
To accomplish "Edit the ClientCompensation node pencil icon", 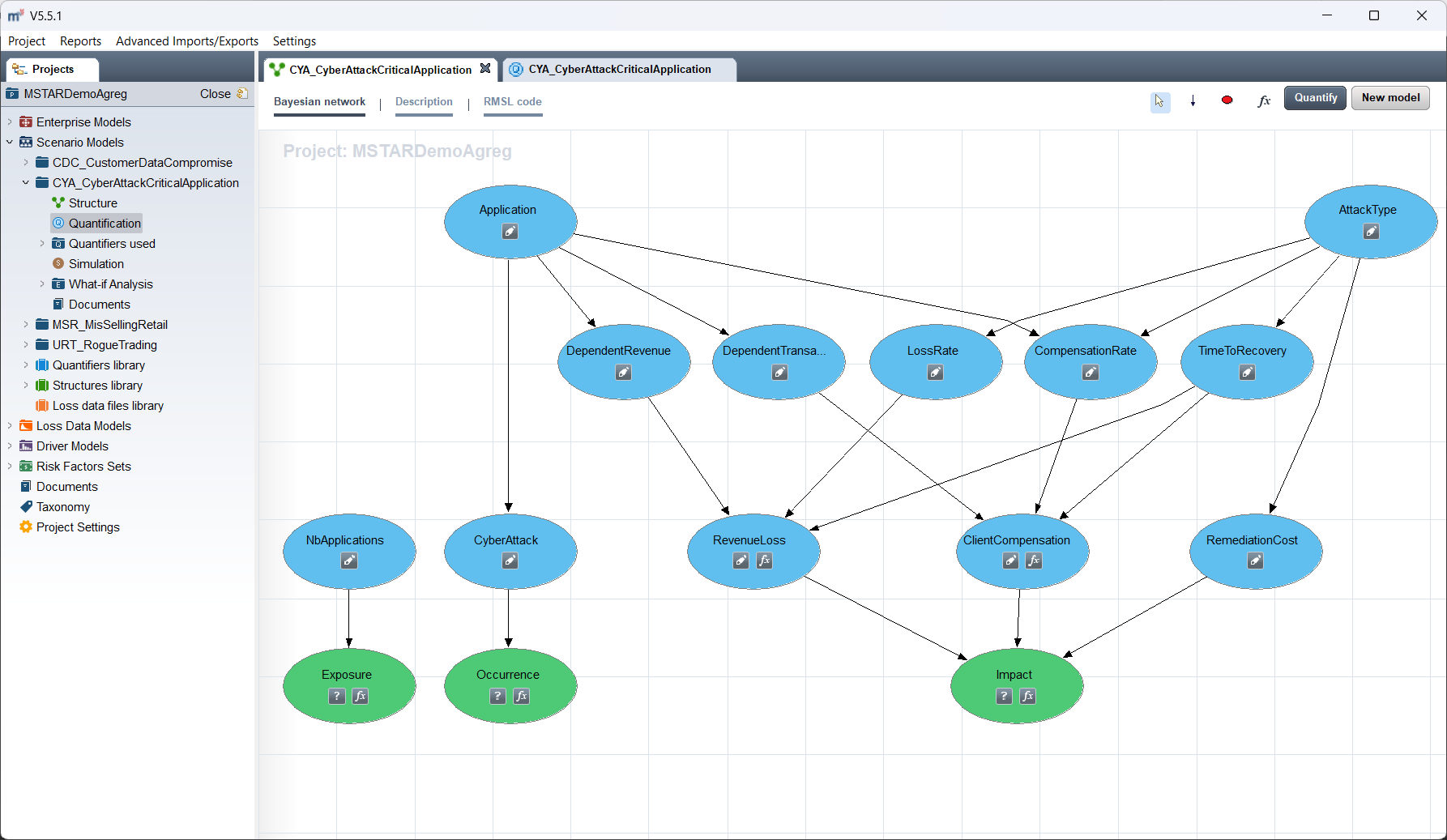I will pos(1010,561).
